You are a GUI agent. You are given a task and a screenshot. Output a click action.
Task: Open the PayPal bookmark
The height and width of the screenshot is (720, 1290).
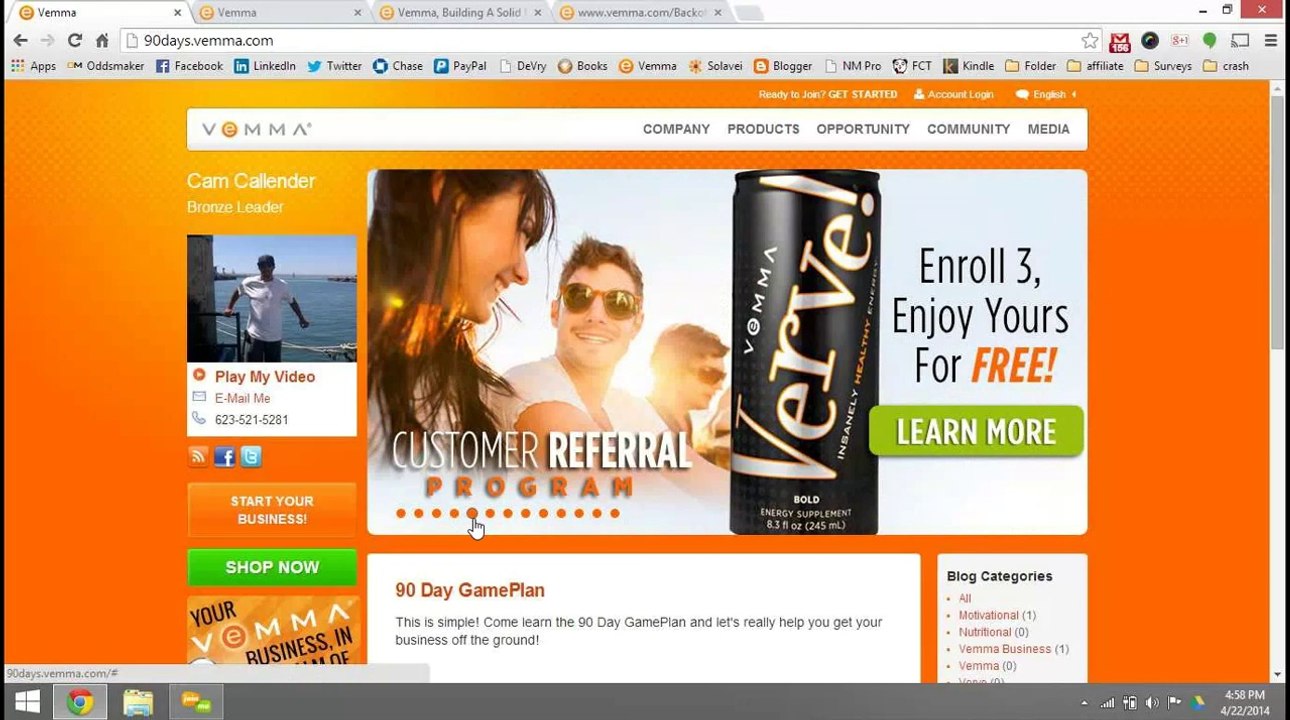coord(460,66)
